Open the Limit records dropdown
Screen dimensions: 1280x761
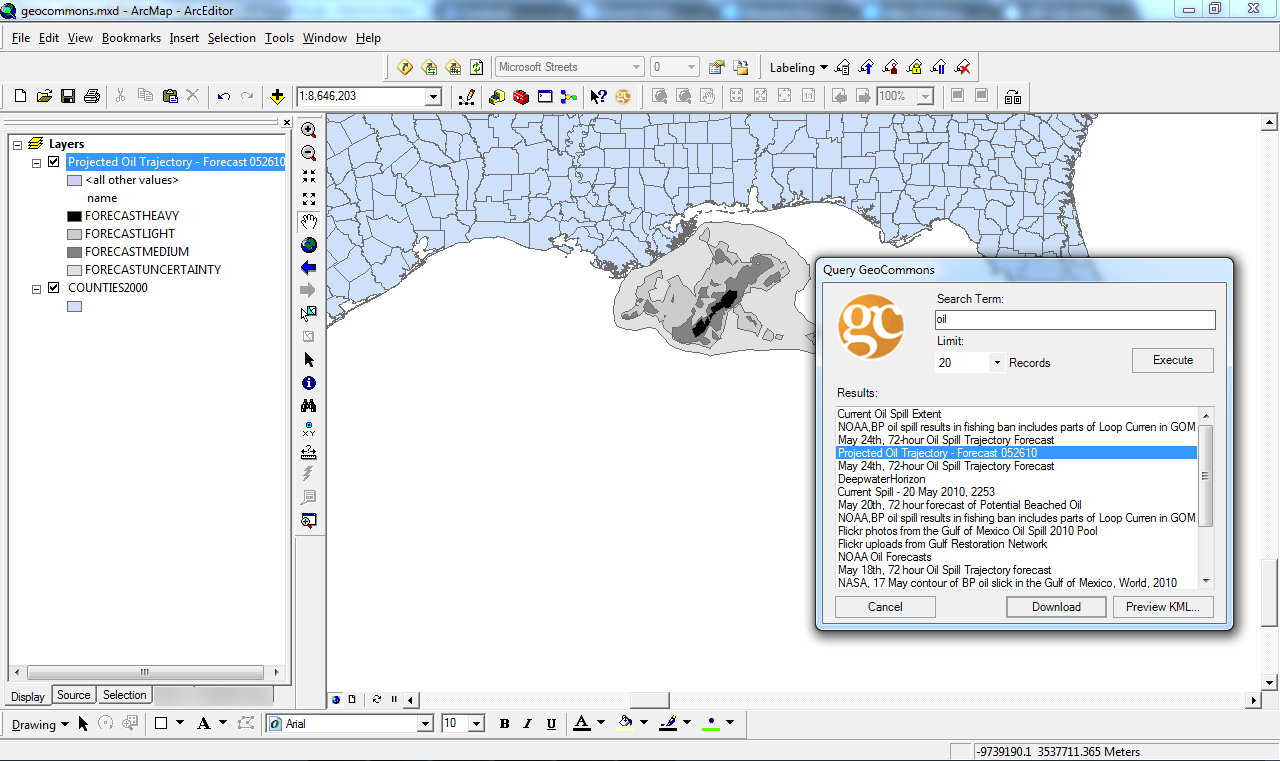tap(997, 363)
